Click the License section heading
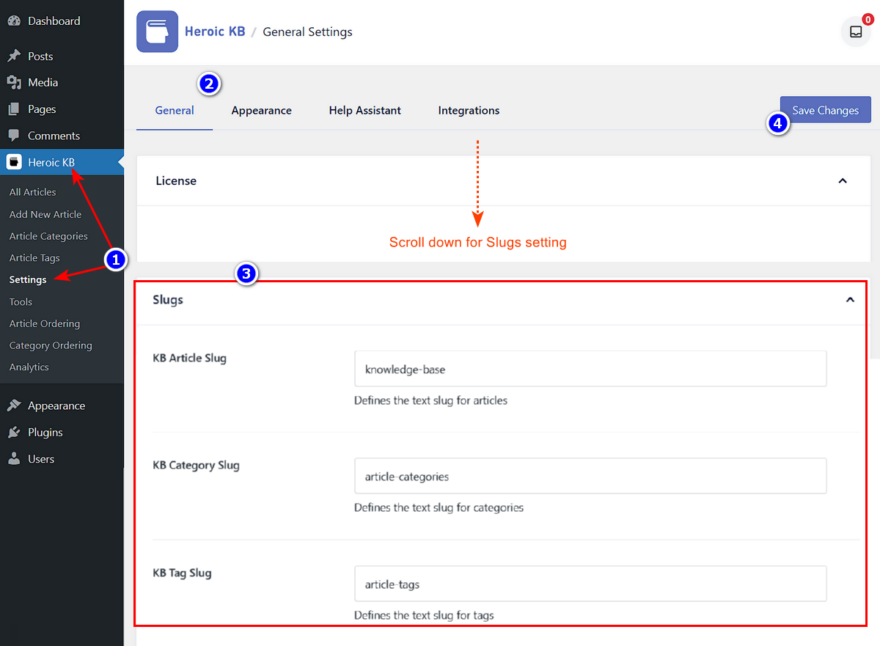This screenshot has height=646, width=880. pyautogui.click(x=176, y=181)
